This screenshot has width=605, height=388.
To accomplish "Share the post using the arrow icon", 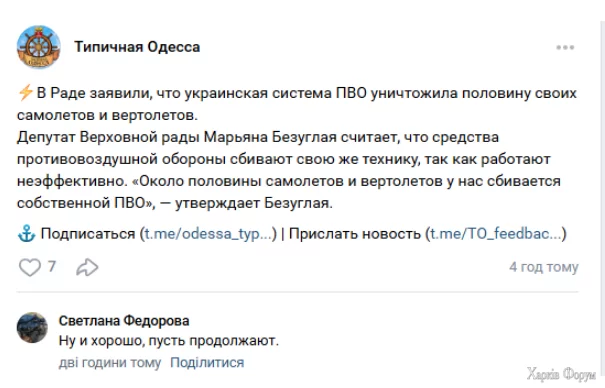I will click(87, 267).
